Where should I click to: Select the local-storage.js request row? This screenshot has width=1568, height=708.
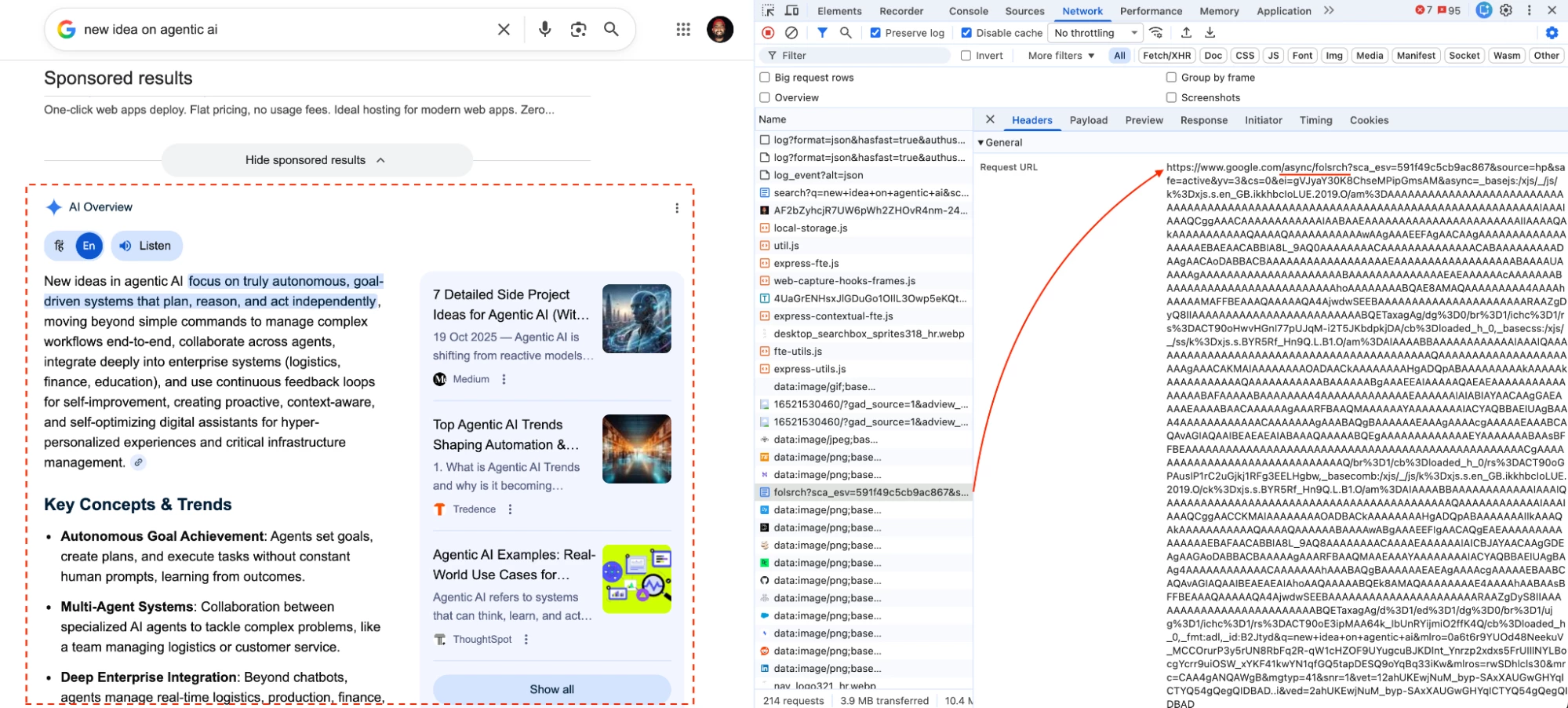point(864,228)
